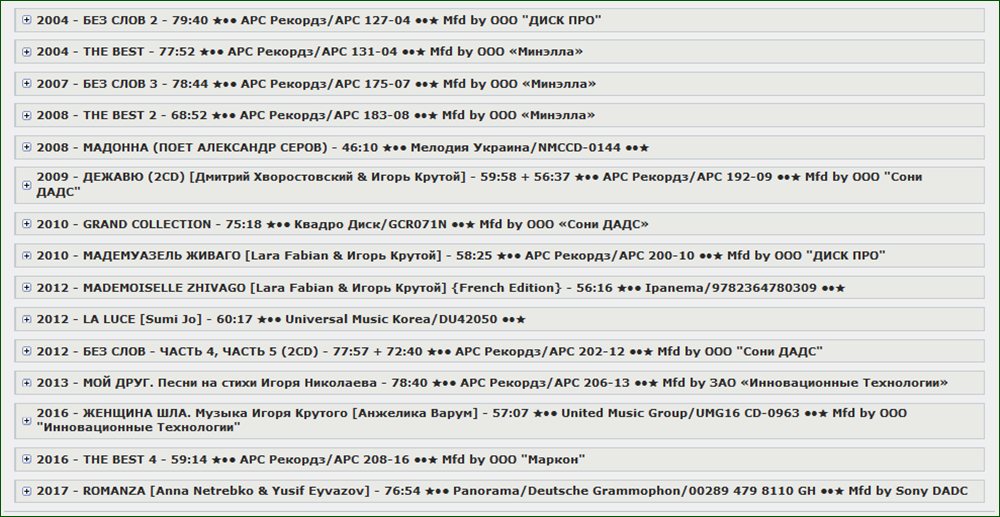The height and width of the screenshot is (517, 1000).
Task: Click the text "Mfd by ООО "Маркон""
Action: coord(514,459)
